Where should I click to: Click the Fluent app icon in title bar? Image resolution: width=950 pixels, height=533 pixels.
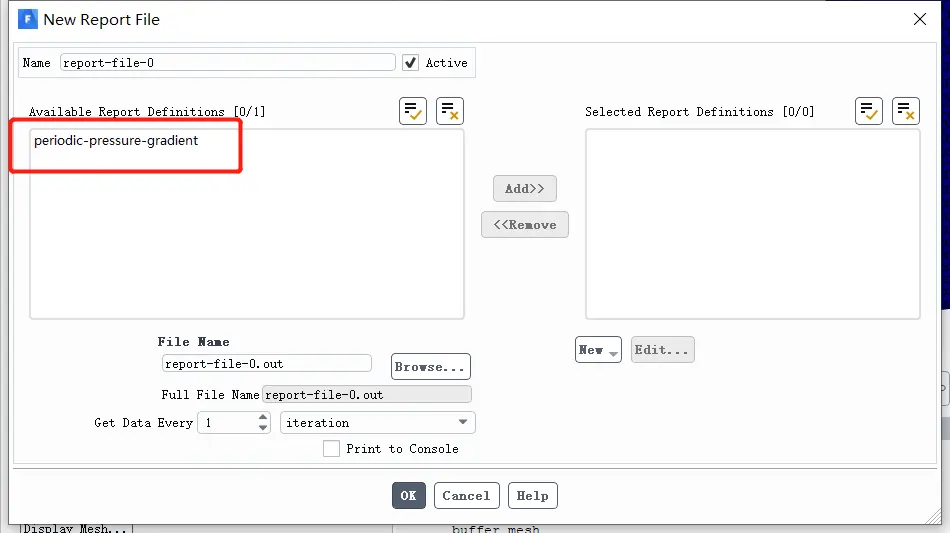point(28,19)
